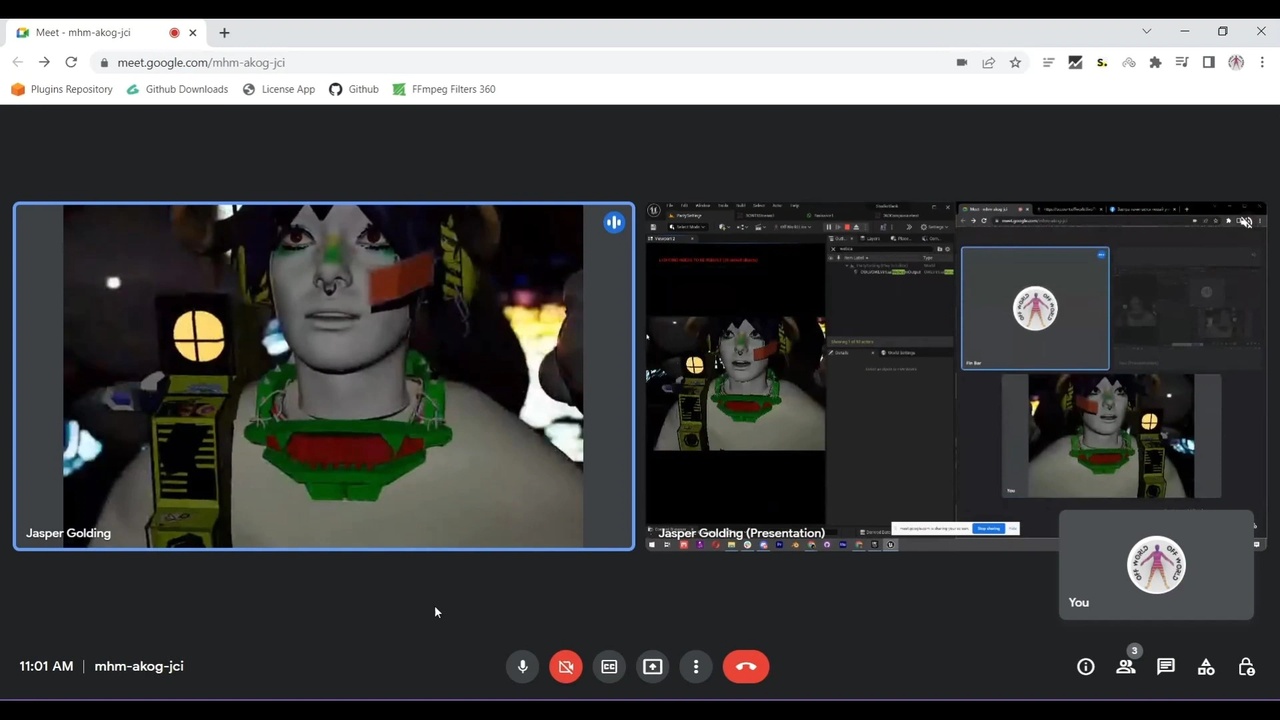Open the chart graph extension icon
The width and height of the screenshot is (1280, 720).
pyautogui.click(x=1075, y=62)
